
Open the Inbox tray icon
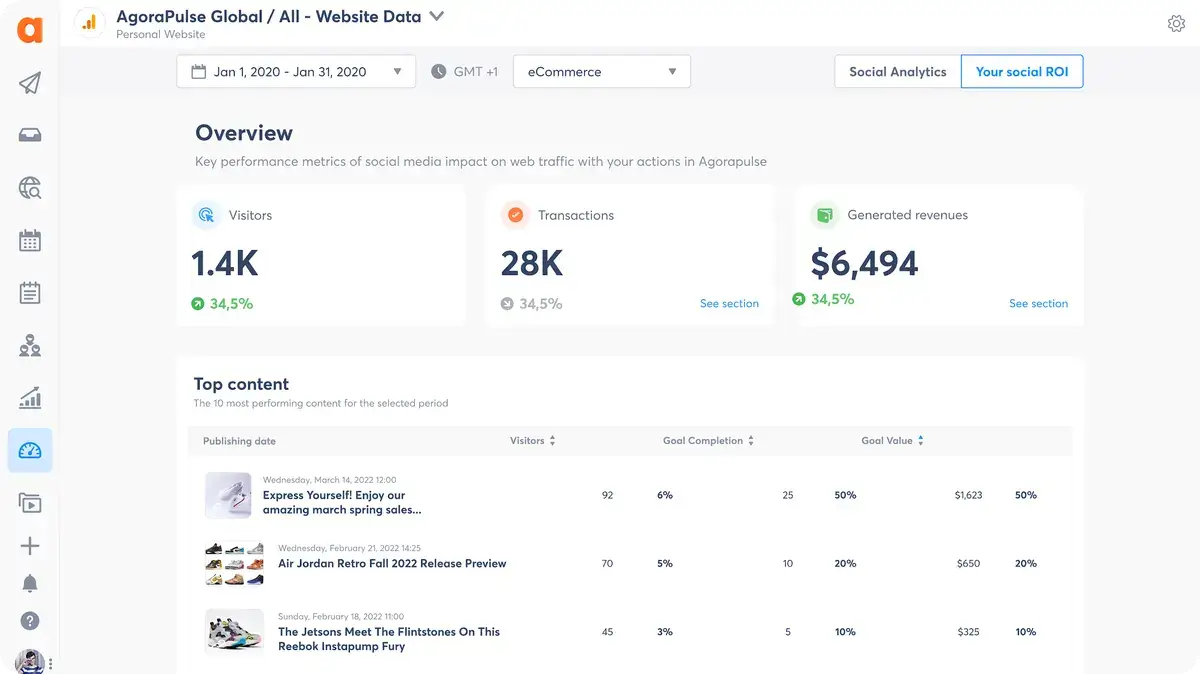point(29,135)
